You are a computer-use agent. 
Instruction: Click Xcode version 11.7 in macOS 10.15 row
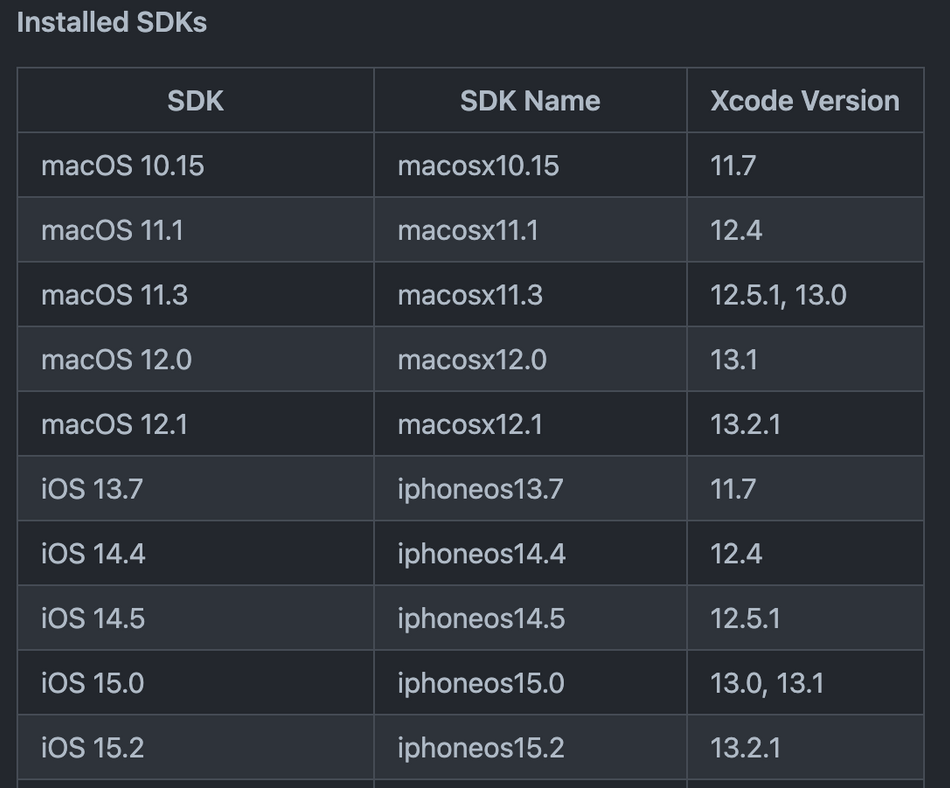coord(805,165)
